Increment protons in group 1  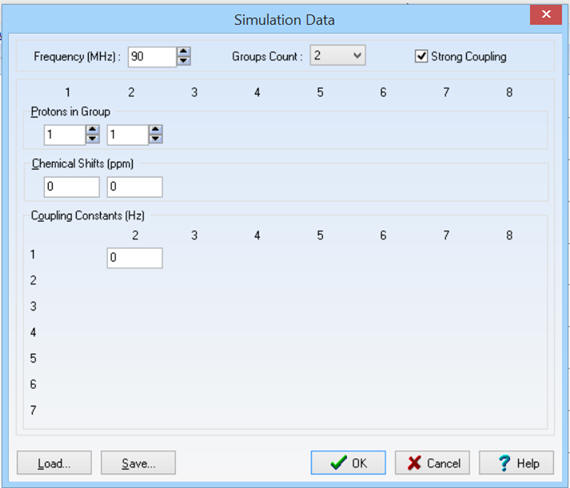point(92,130)
